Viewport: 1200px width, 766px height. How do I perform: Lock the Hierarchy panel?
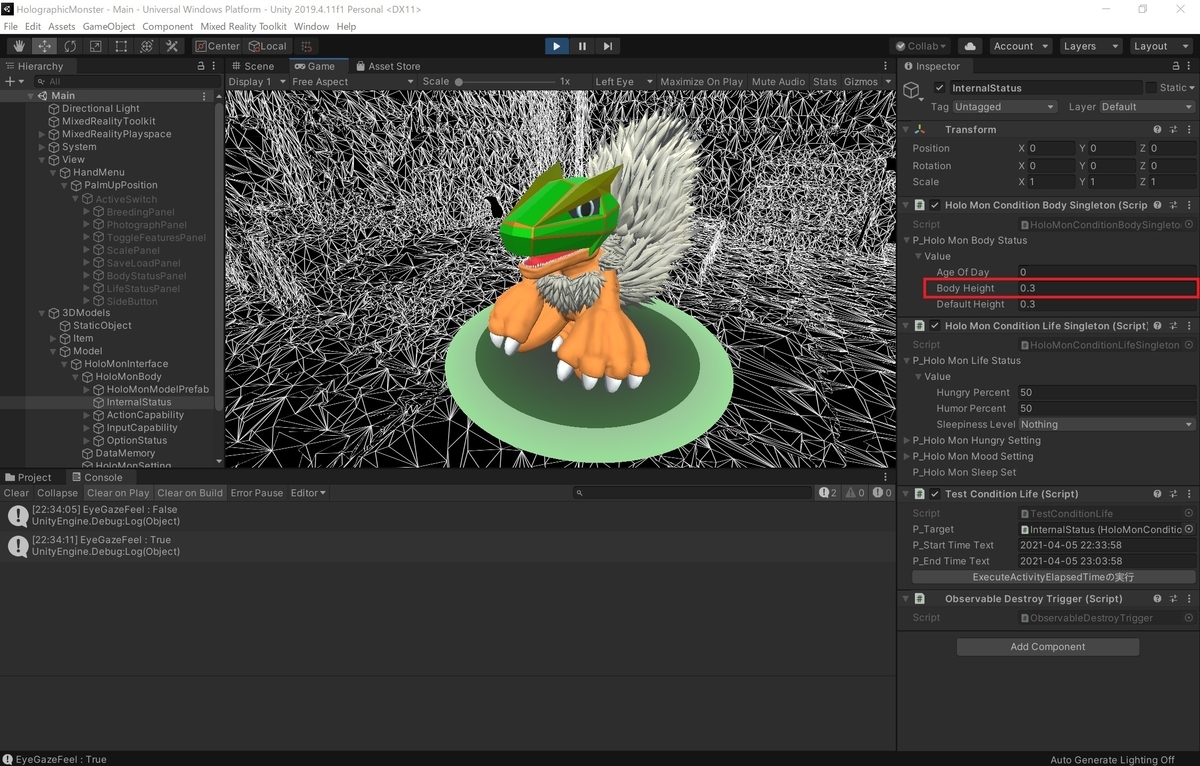[201, 66]
